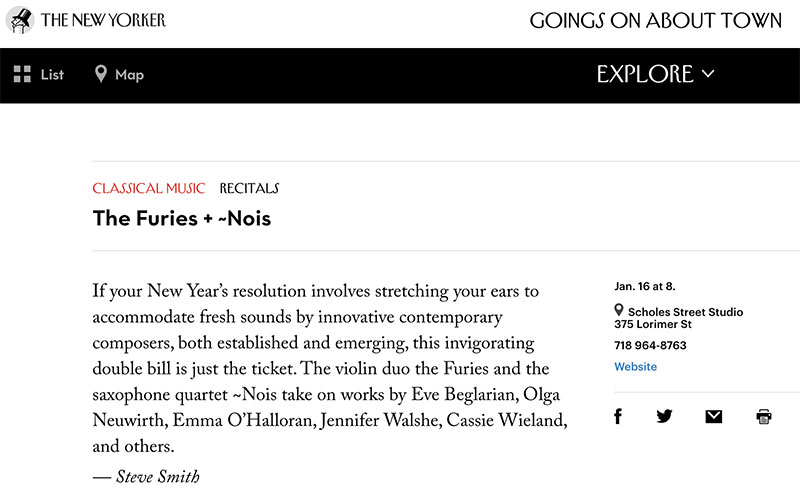This screenshot has height=498, width=800.
Task: Share event on Twitter
Action: (664, 416)
